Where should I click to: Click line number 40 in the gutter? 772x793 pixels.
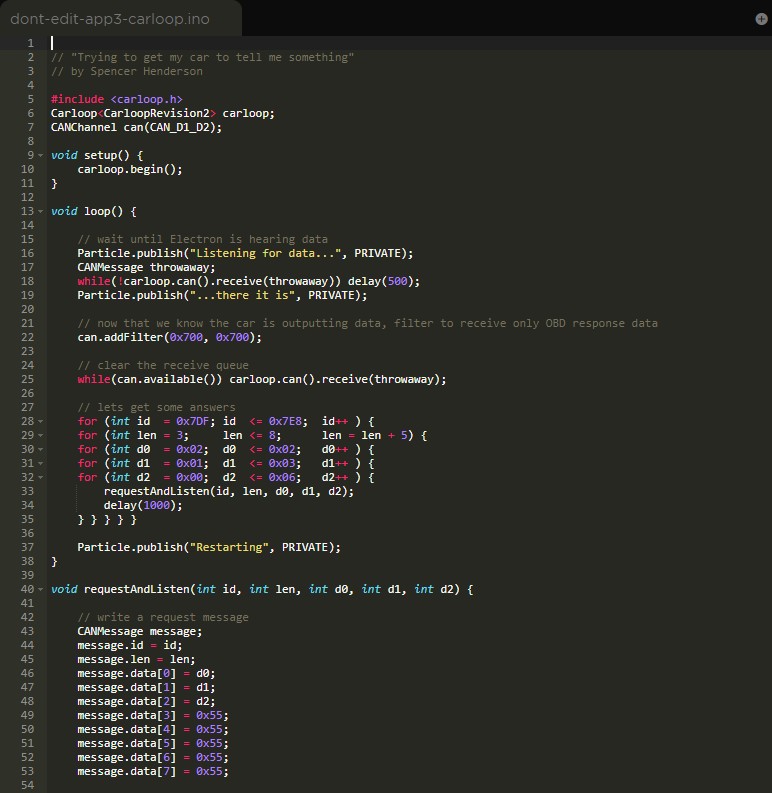(x=28, y=589)
